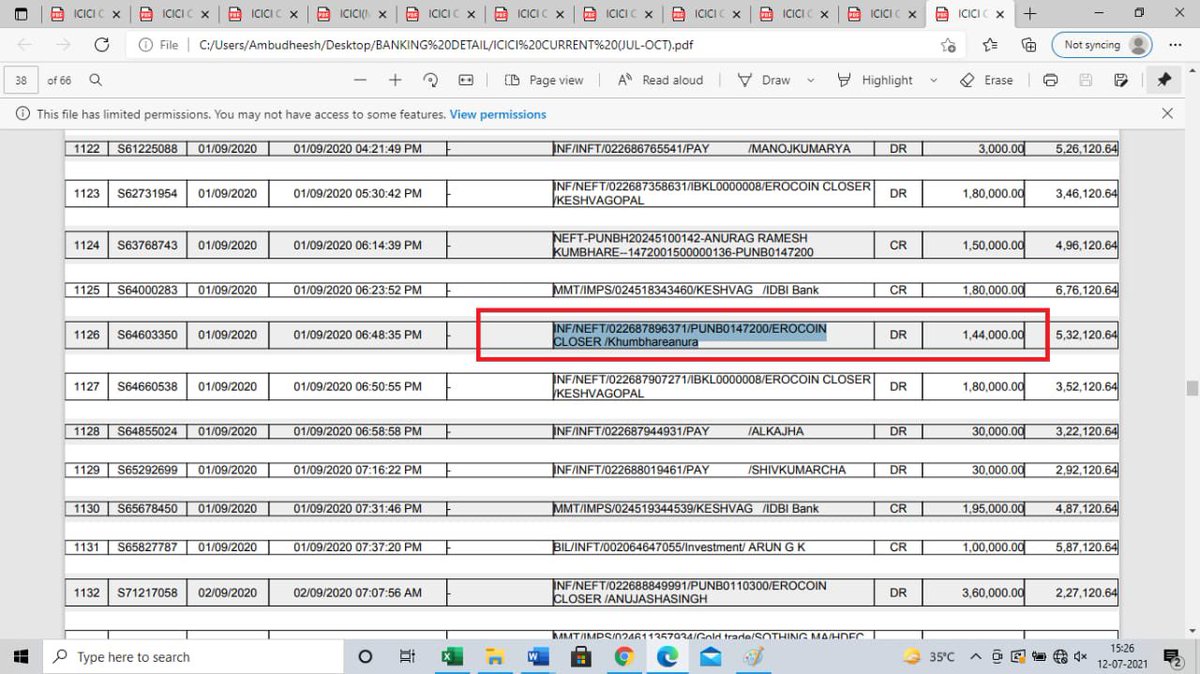Screen dimensions: 1200x674
Task: Activate the Highlight tool
Action: (875, 80)
